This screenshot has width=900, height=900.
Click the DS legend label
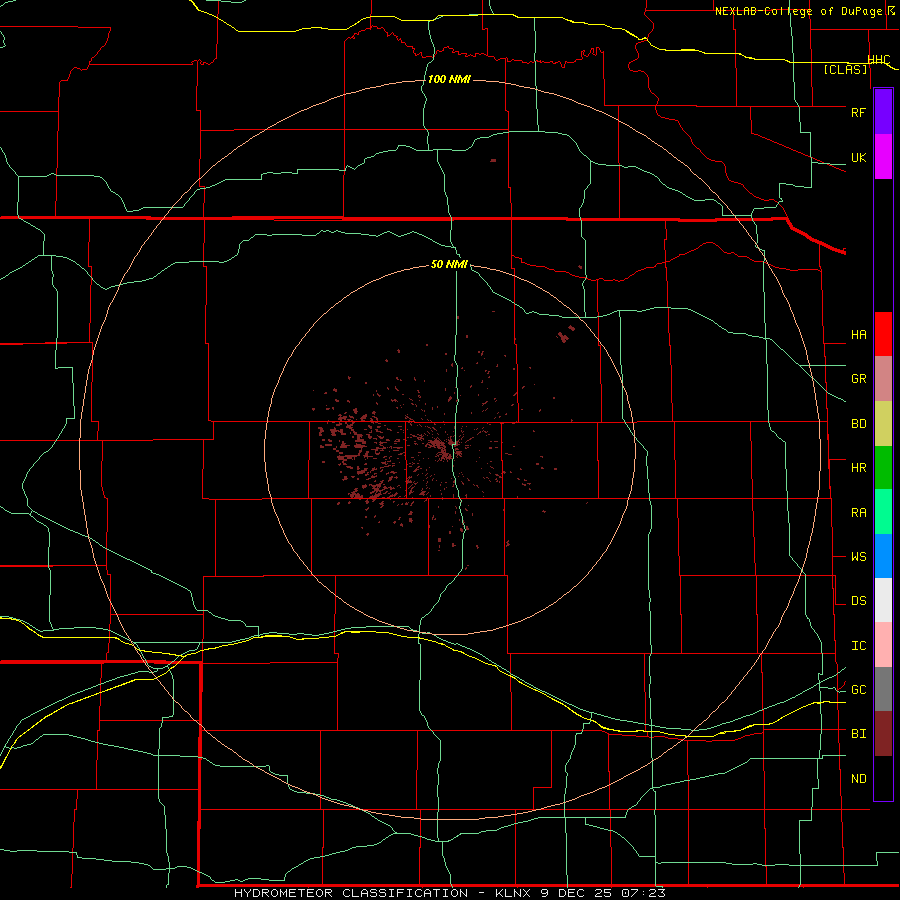pos(858,601)
